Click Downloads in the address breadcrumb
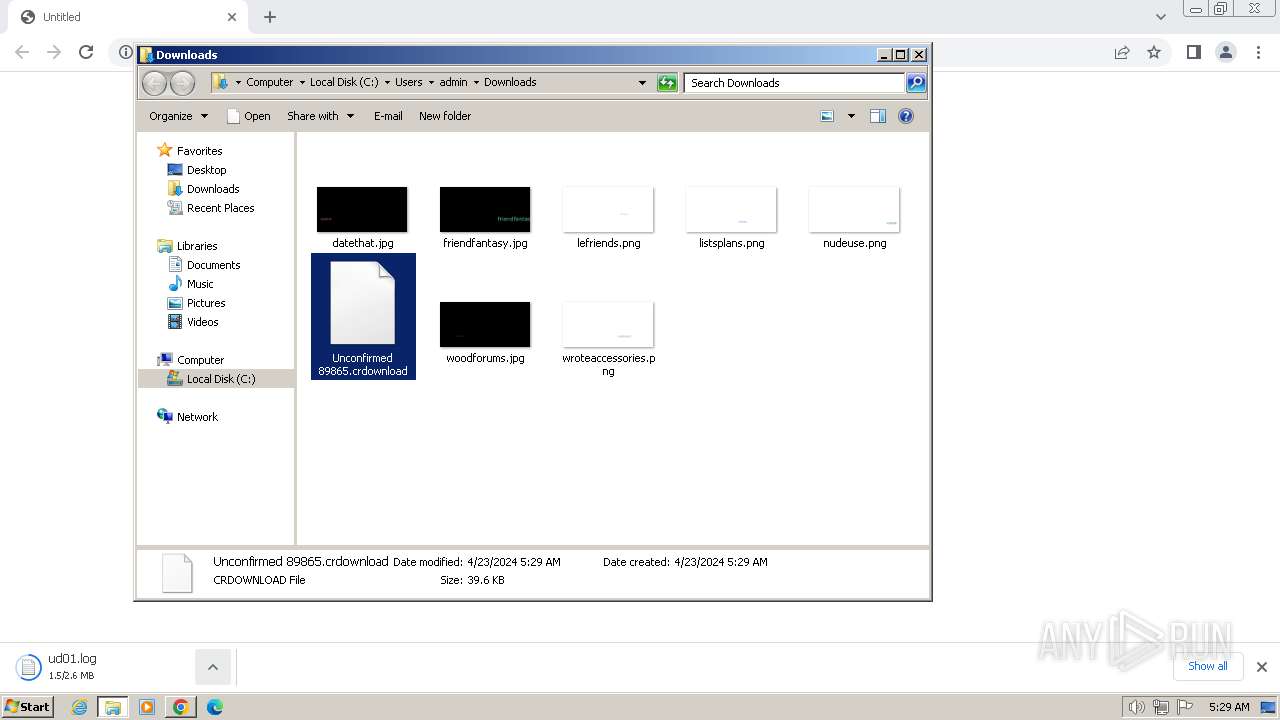The height and width of the screenshot is (720, 1280). coord(510,82)
